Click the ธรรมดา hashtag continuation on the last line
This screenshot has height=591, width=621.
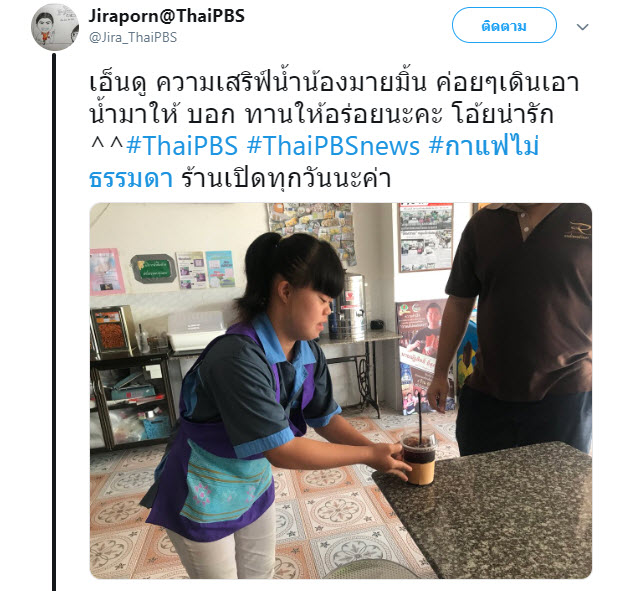[131, 179]
